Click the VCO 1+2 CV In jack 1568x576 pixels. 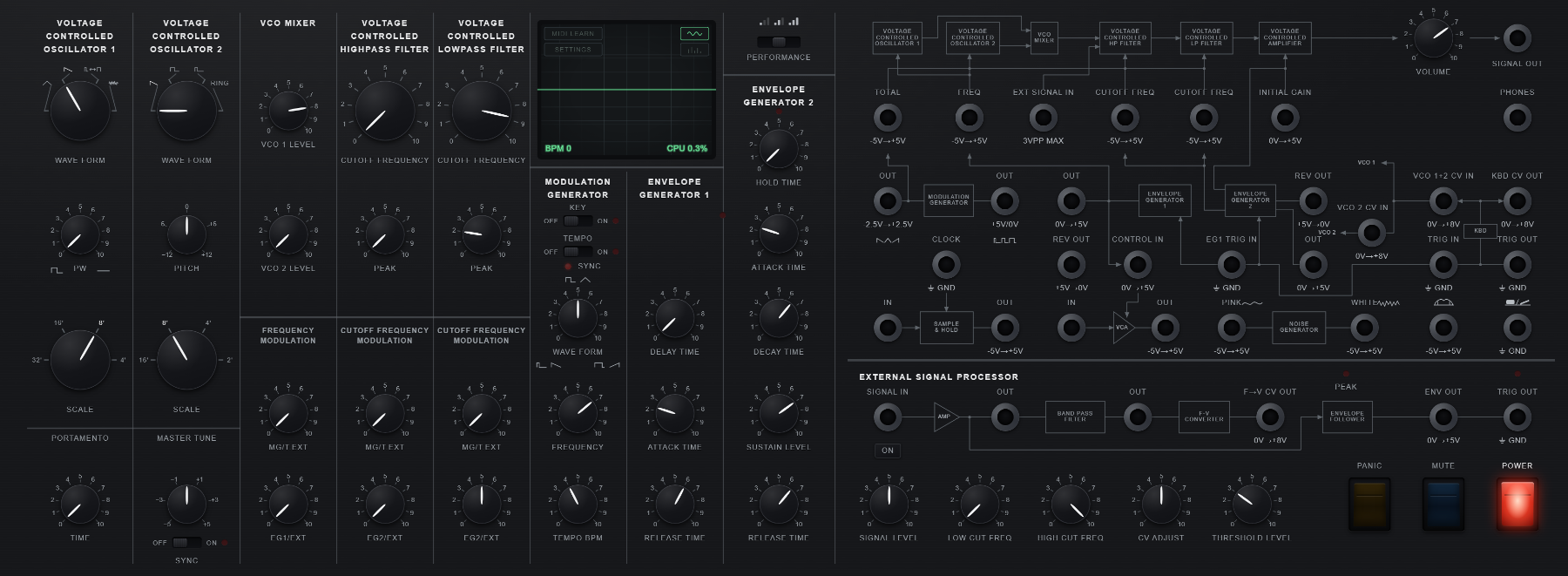(1443, 200)
